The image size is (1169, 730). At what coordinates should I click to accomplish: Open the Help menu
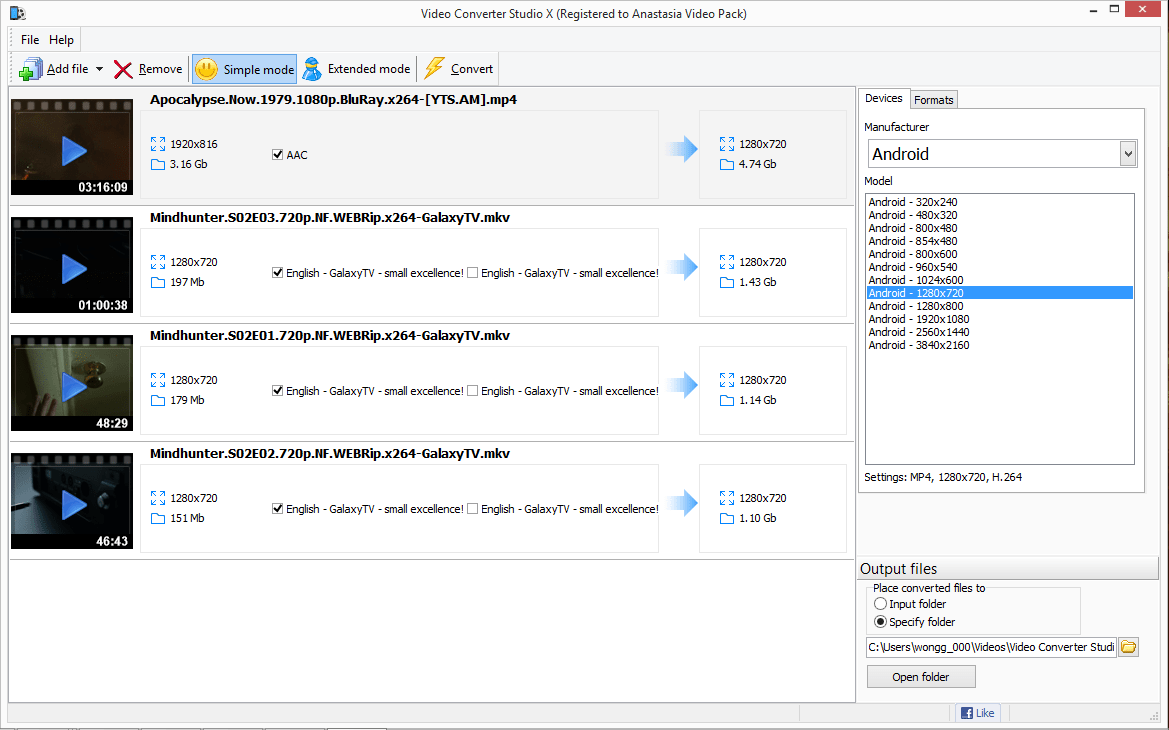point(61,39)
